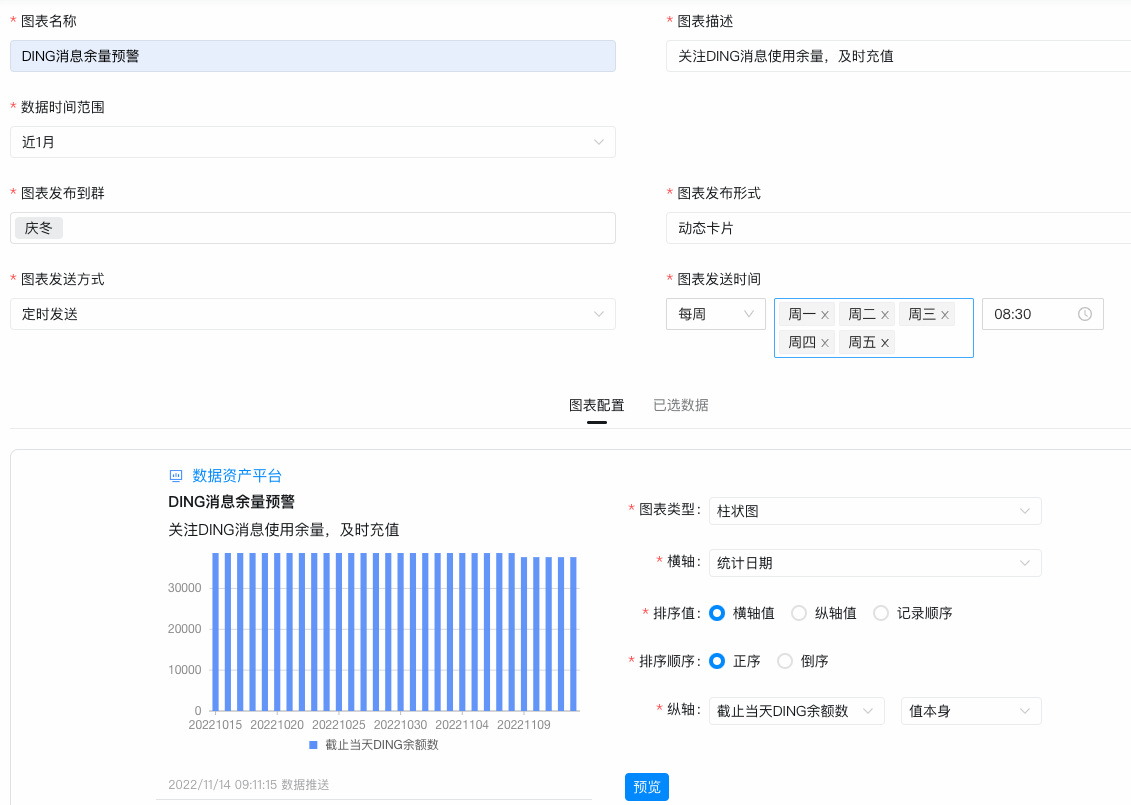The image size is (1131, 805).
Task: Open the 数据资产平台 link
Action: [x=237, y=476]
